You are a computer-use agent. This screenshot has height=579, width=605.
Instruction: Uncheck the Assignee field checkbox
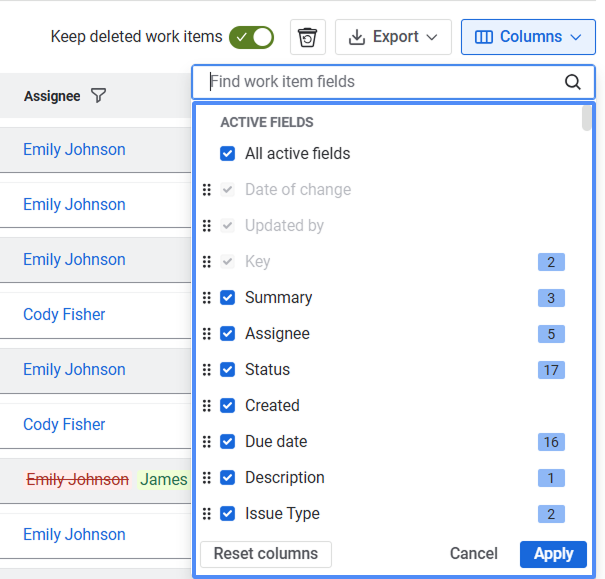[x=228, y=334]
